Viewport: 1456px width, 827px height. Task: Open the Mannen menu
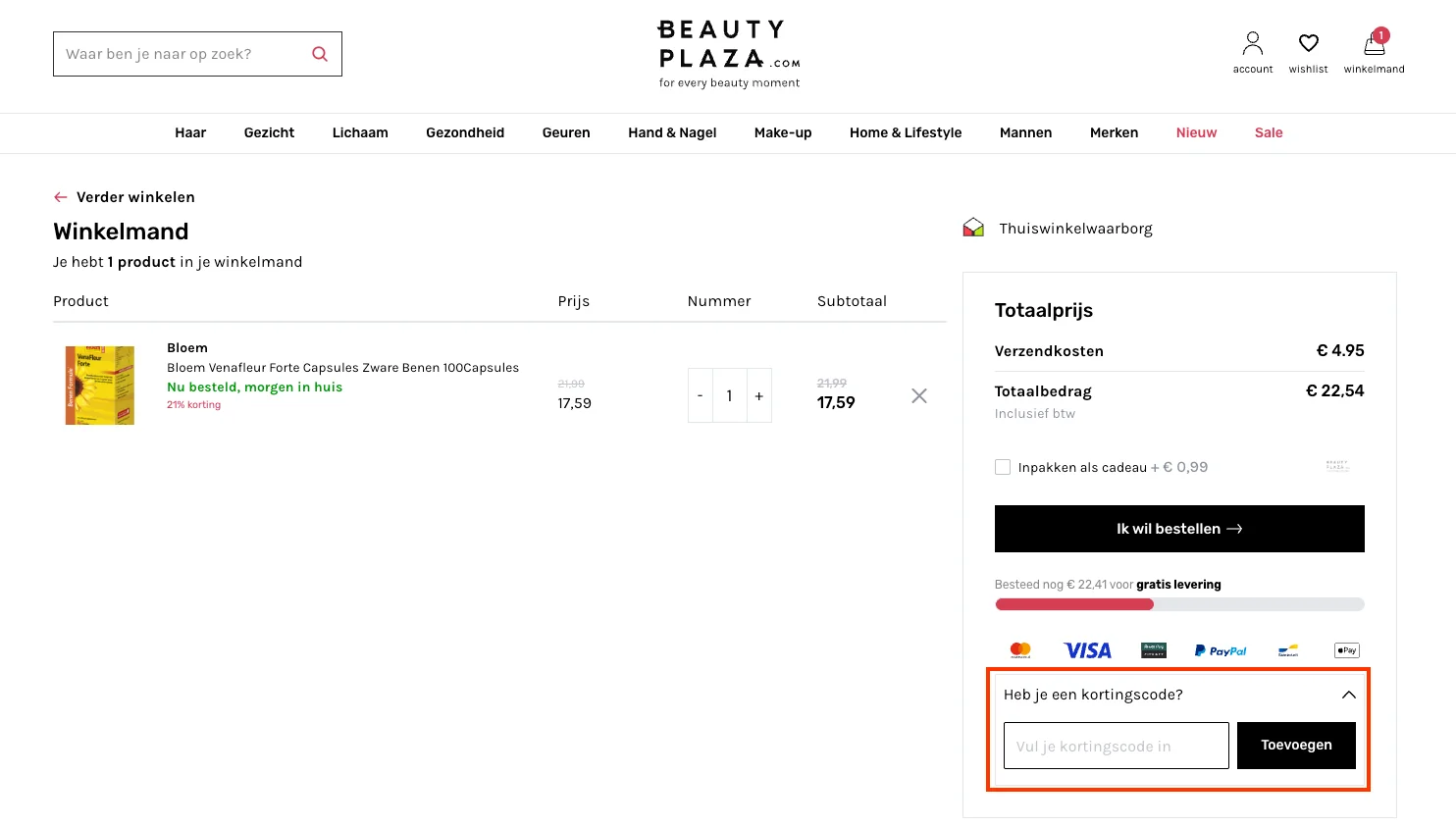[1025, 132]
